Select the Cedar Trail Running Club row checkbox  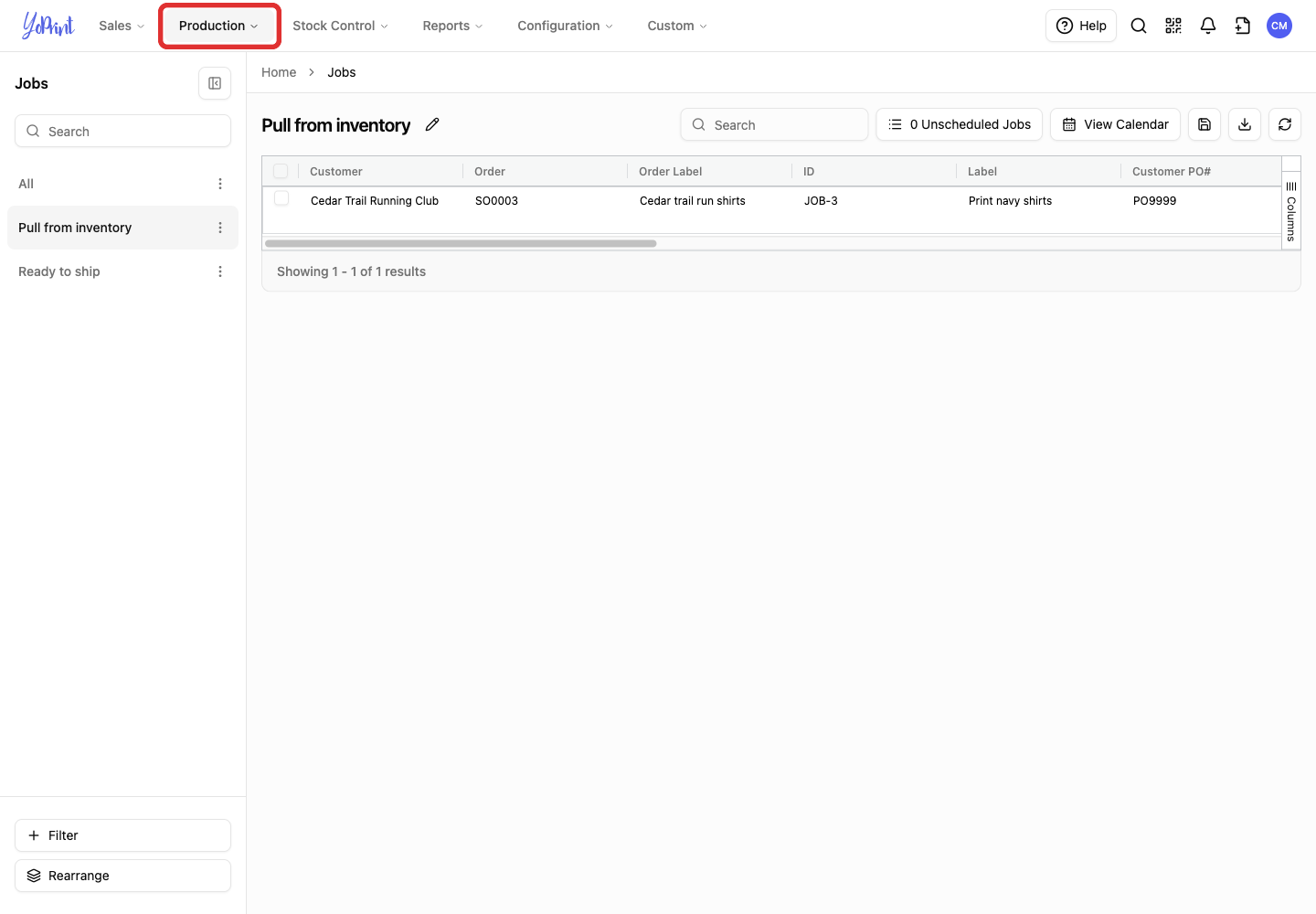click(x=281, y=198)
